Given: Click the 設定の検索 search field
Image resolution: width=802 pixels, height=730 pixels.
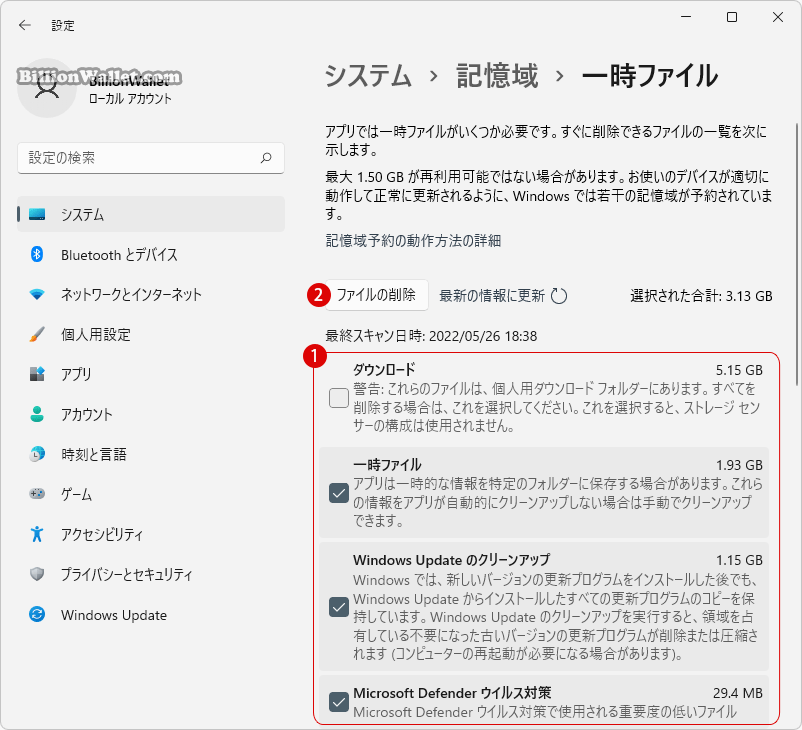Looking at the screenshot, I should [x=151, y=158].
